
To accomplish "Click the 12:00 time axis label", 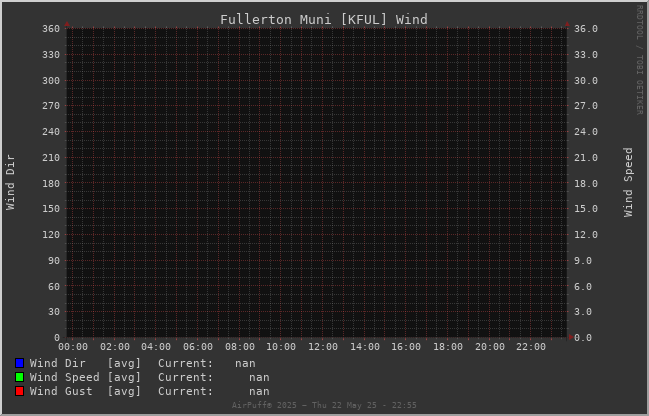I will pos(323,346).
